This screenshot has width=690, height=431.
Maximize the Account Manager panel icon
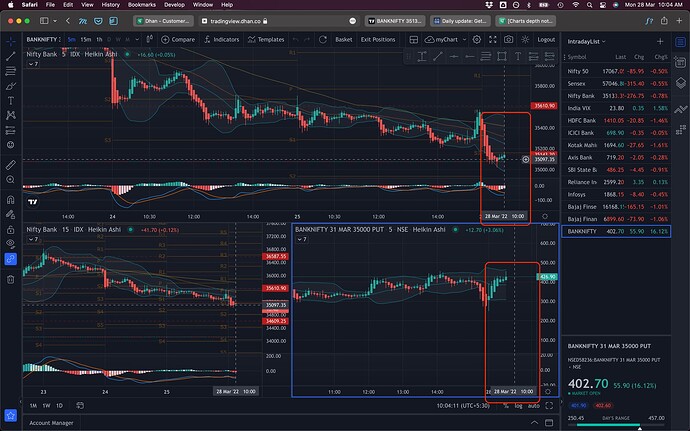[549, 423]
